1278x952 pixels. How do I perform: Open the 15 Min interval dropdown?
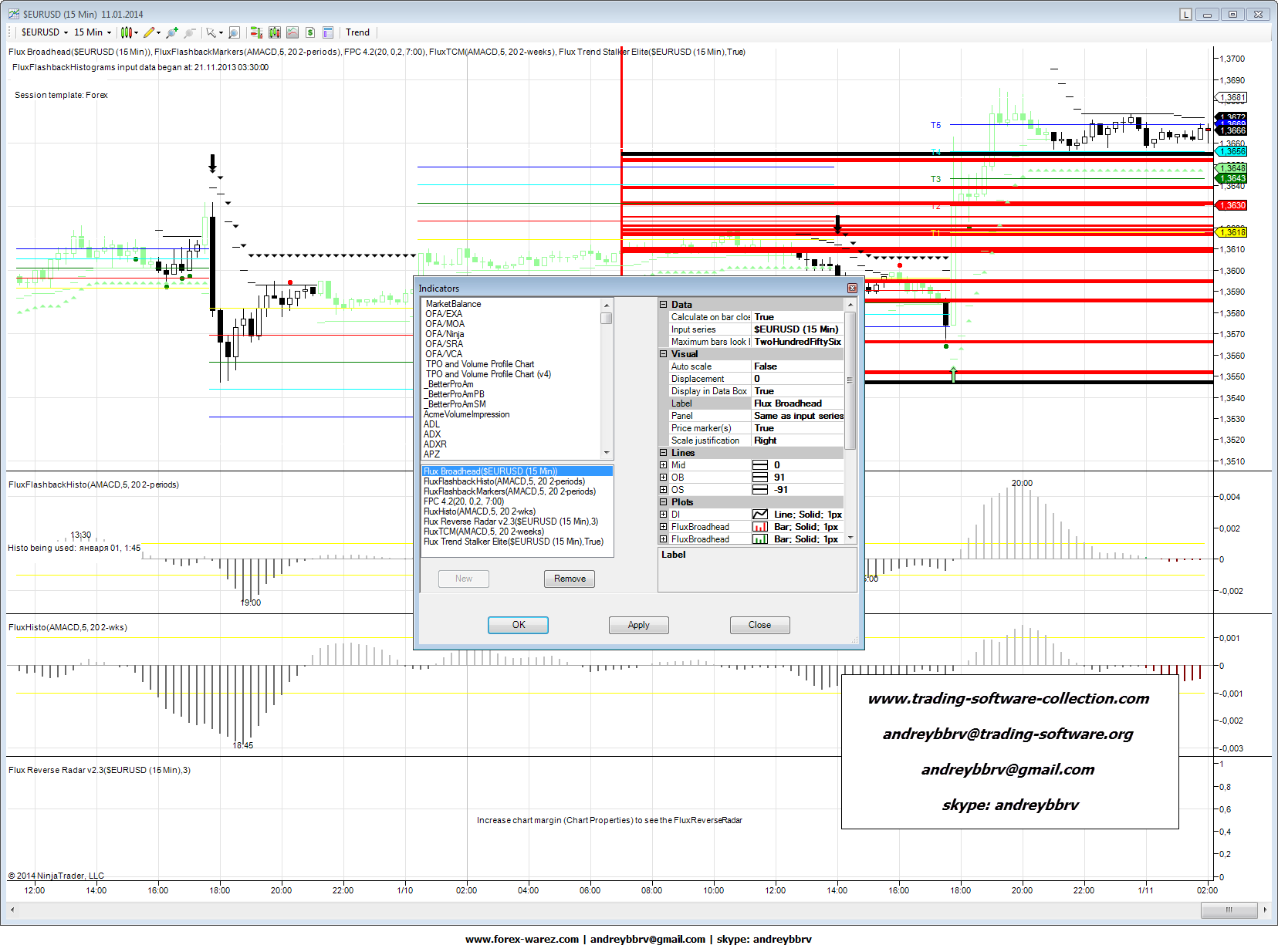point(93,32)
